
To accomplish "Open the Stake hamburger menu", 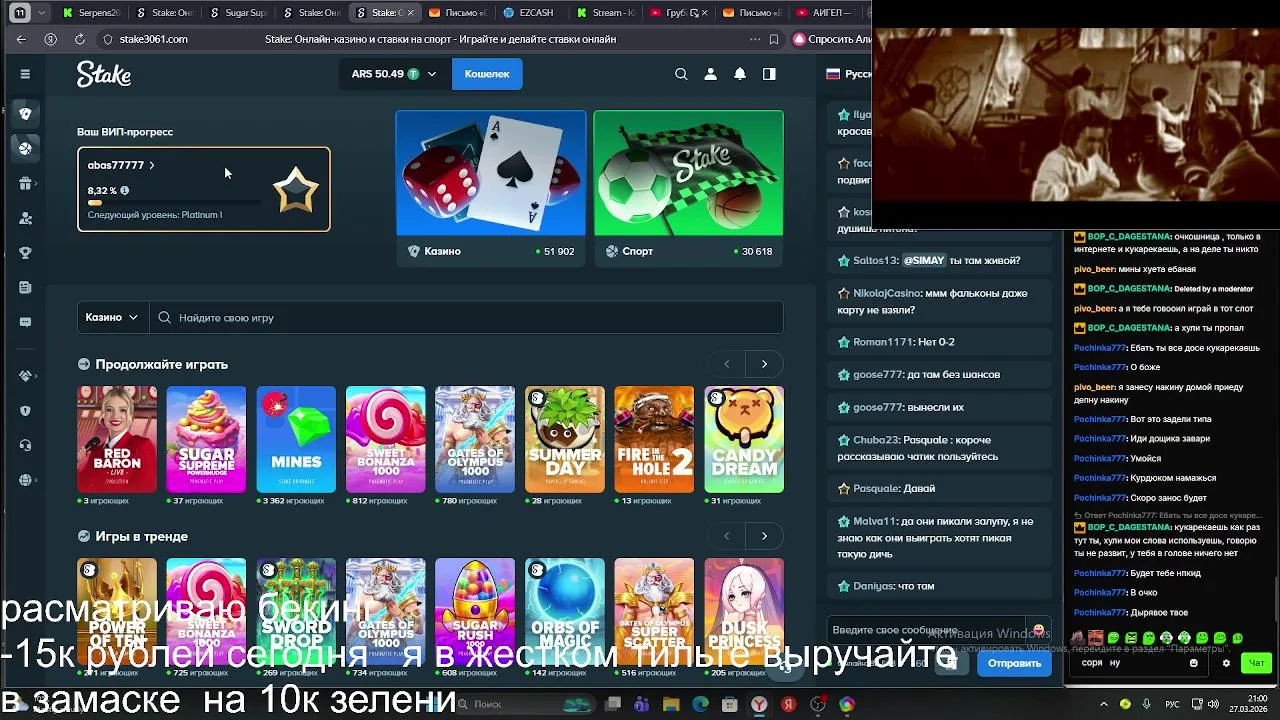I will (25, 74).
